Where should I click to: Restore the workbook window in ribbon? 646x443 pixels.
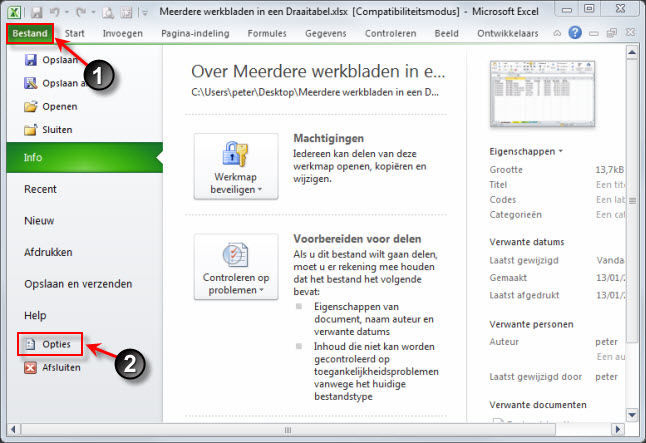point(612,33)
